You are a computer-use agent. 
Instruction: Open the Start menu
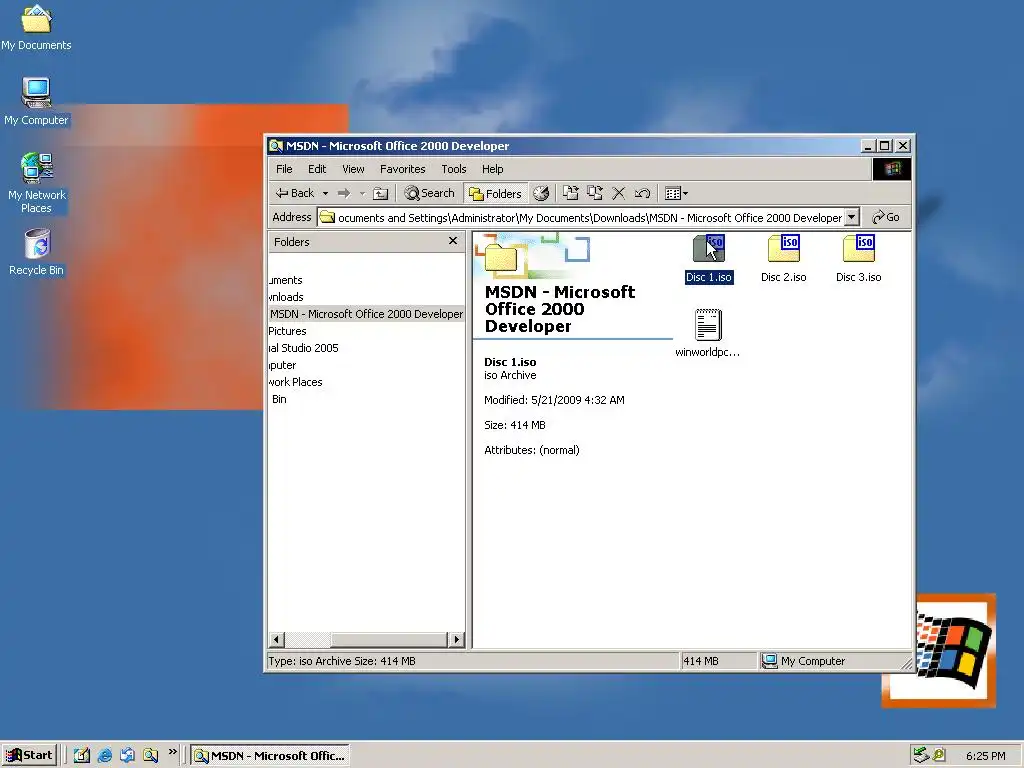pos(29,755)
